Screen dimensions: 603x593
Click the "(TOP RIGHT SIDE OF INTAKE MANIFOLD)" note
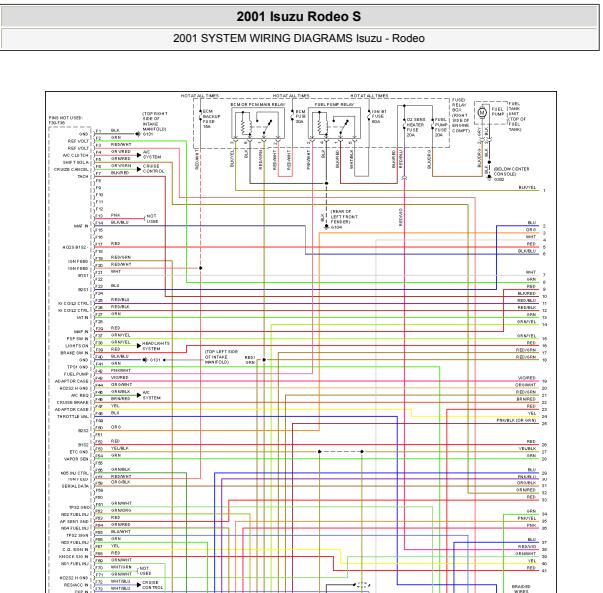[155, 122]
